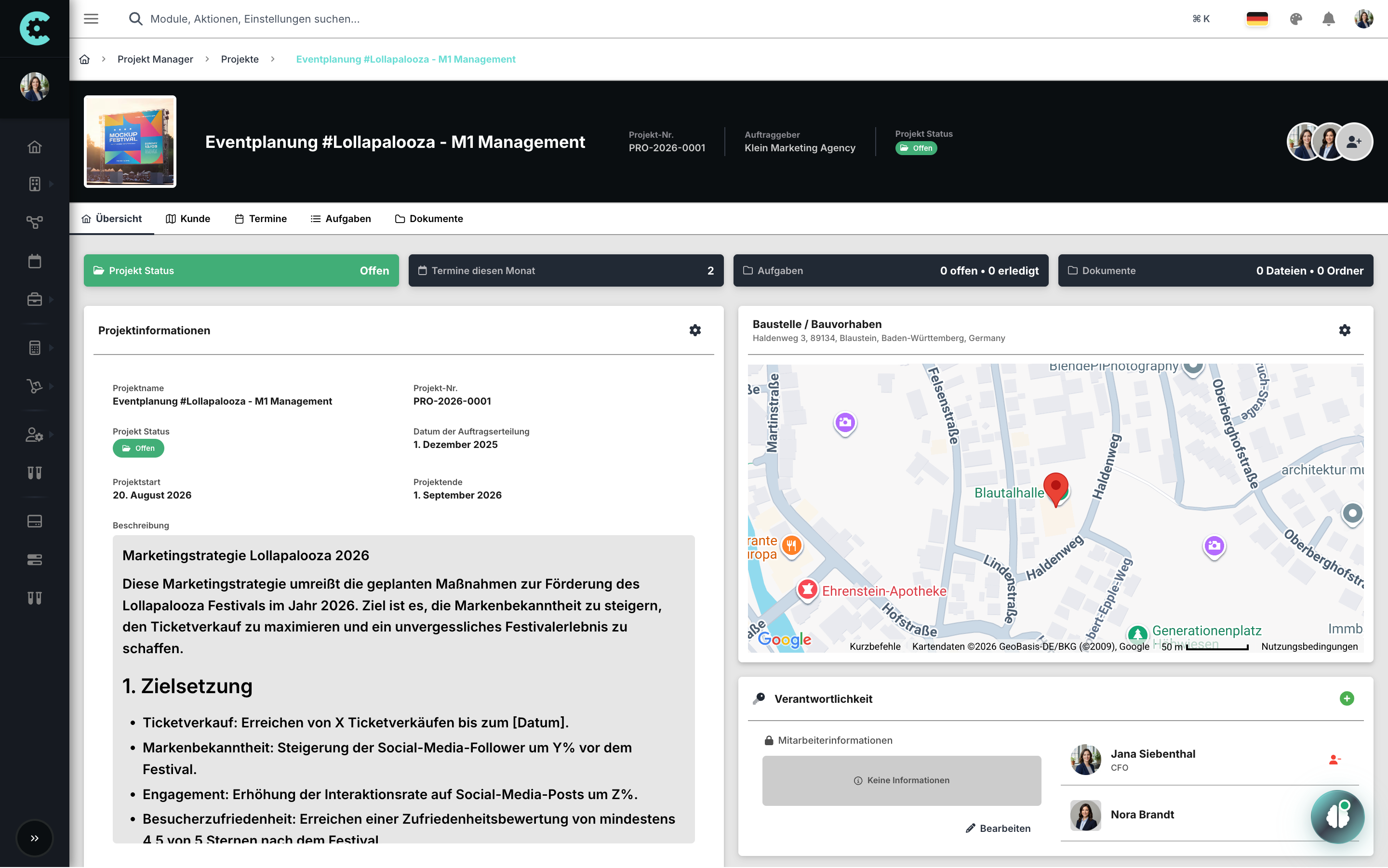Open the hamburger menu icon
This screenshot has height=868, width=1388.
91,19
